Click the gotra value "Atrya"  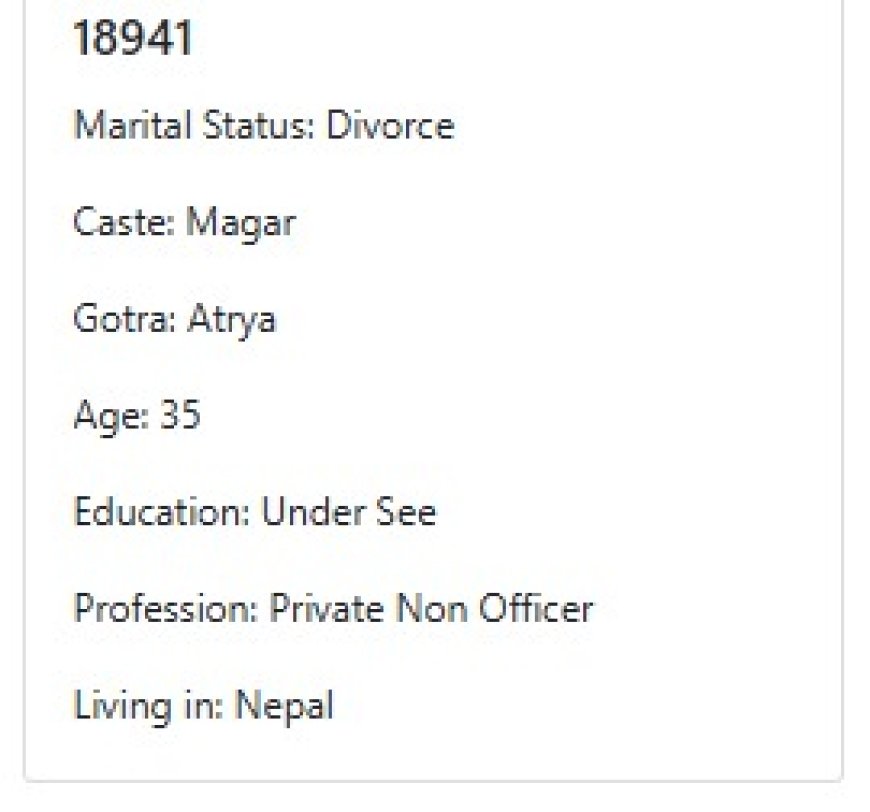(231, 321)
